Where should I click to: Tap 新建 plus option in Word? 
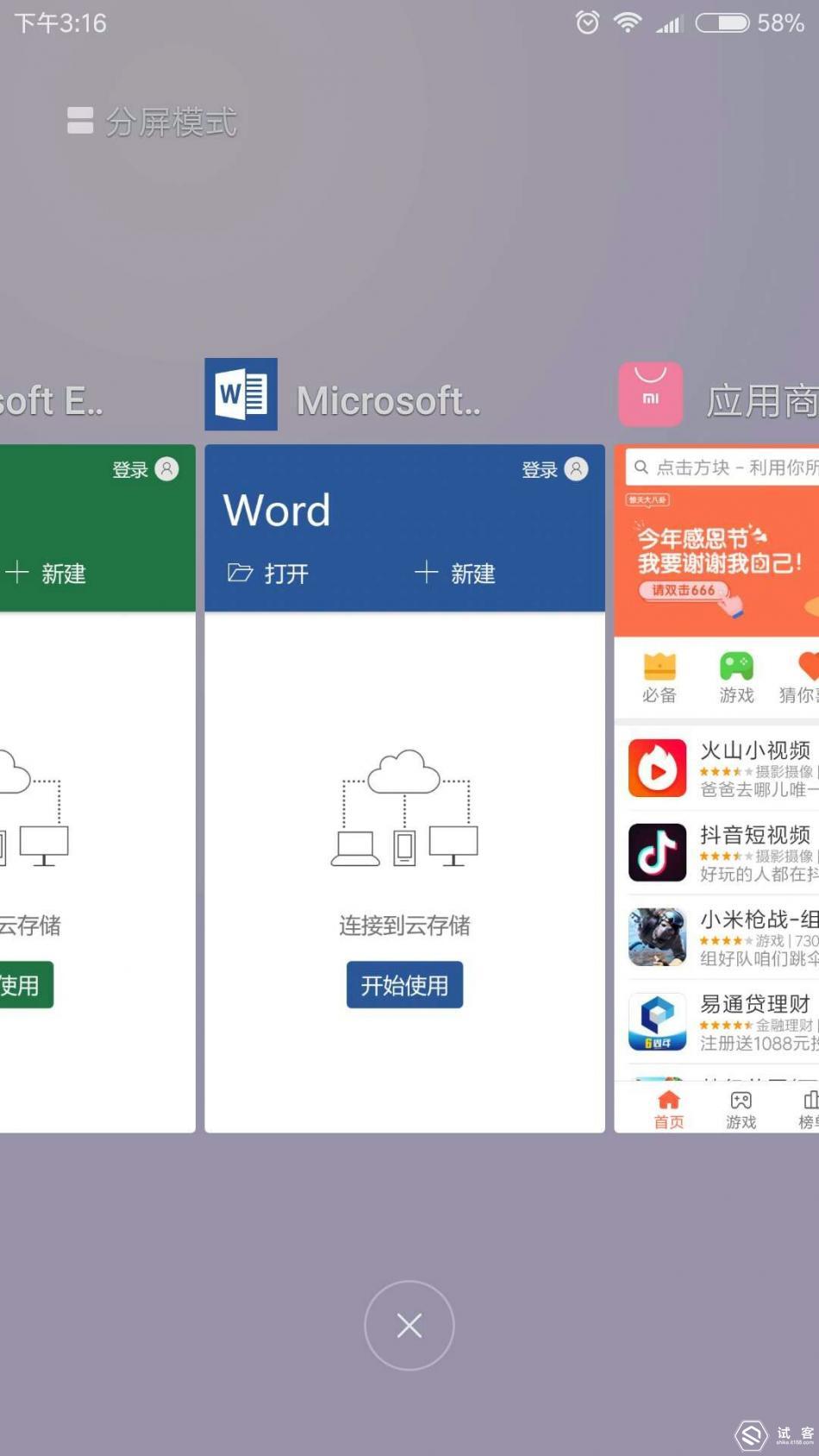click(x=454, y=574)
